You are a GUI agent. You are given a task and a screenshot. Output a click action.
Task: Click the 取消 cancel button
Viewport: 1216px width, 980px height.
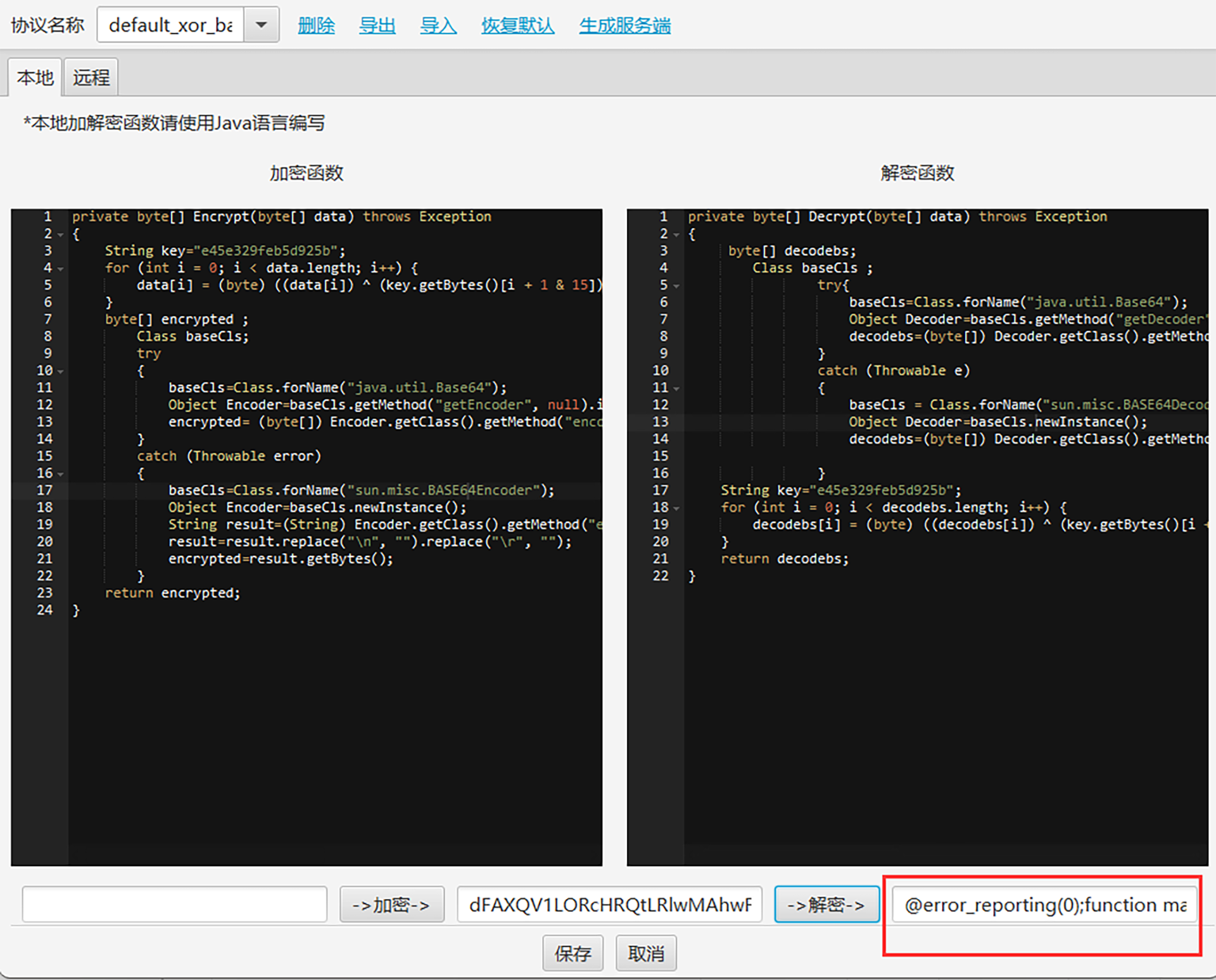point(645,953)
